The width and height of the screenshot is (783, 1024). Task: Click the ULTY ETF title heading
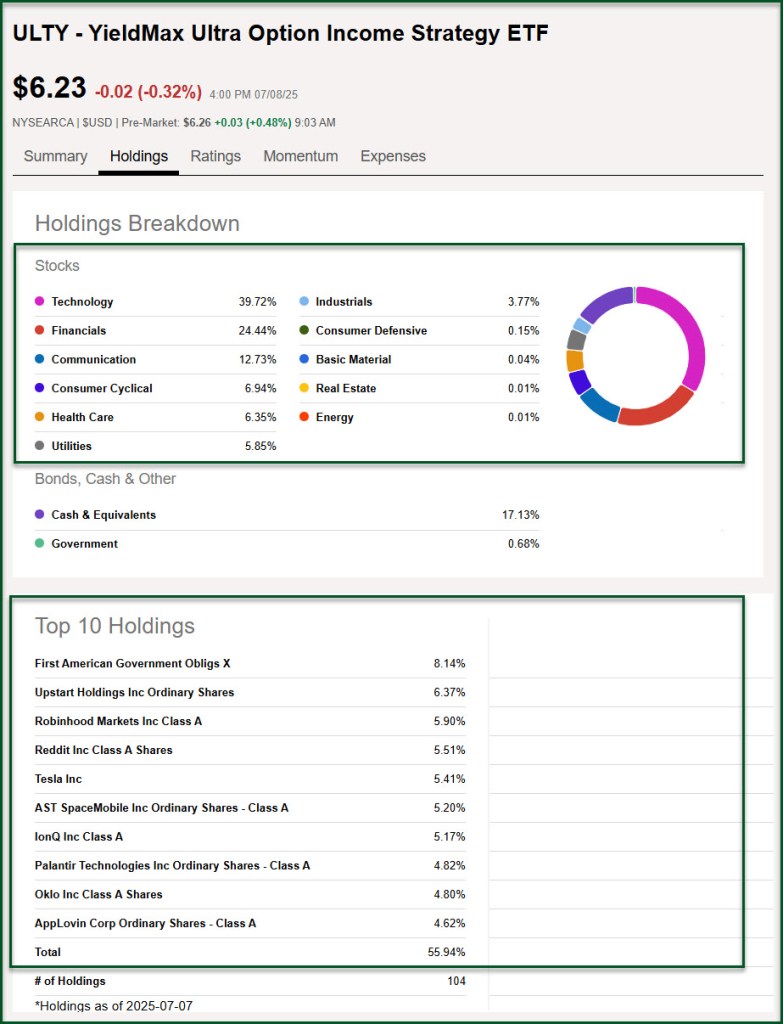click(280, 33)
